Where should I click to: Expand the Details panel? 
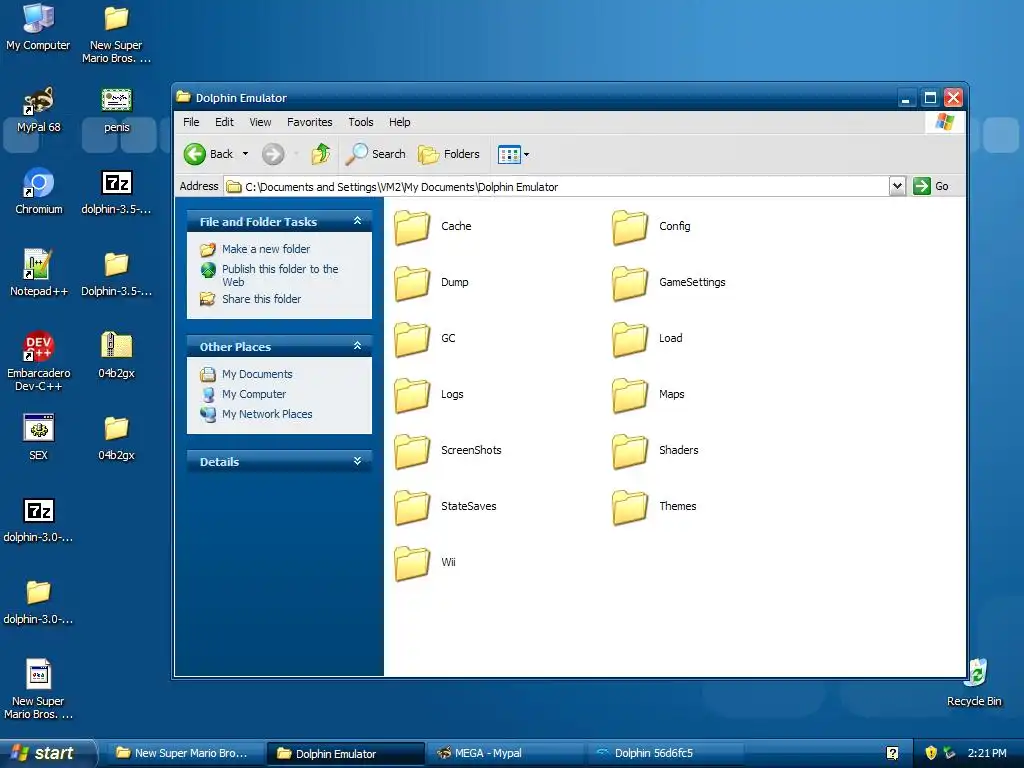point(357,461)
